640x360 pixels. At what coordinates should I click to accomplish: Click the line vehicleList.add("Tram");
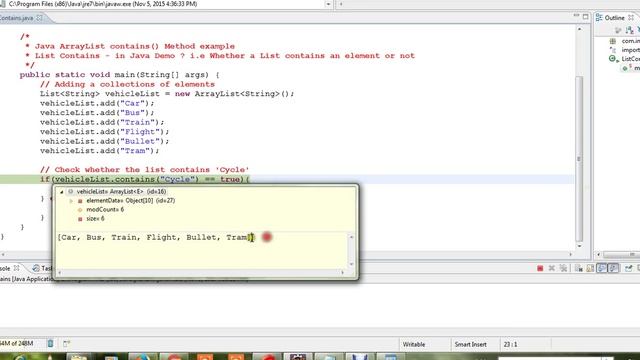(x=100, y=151)
